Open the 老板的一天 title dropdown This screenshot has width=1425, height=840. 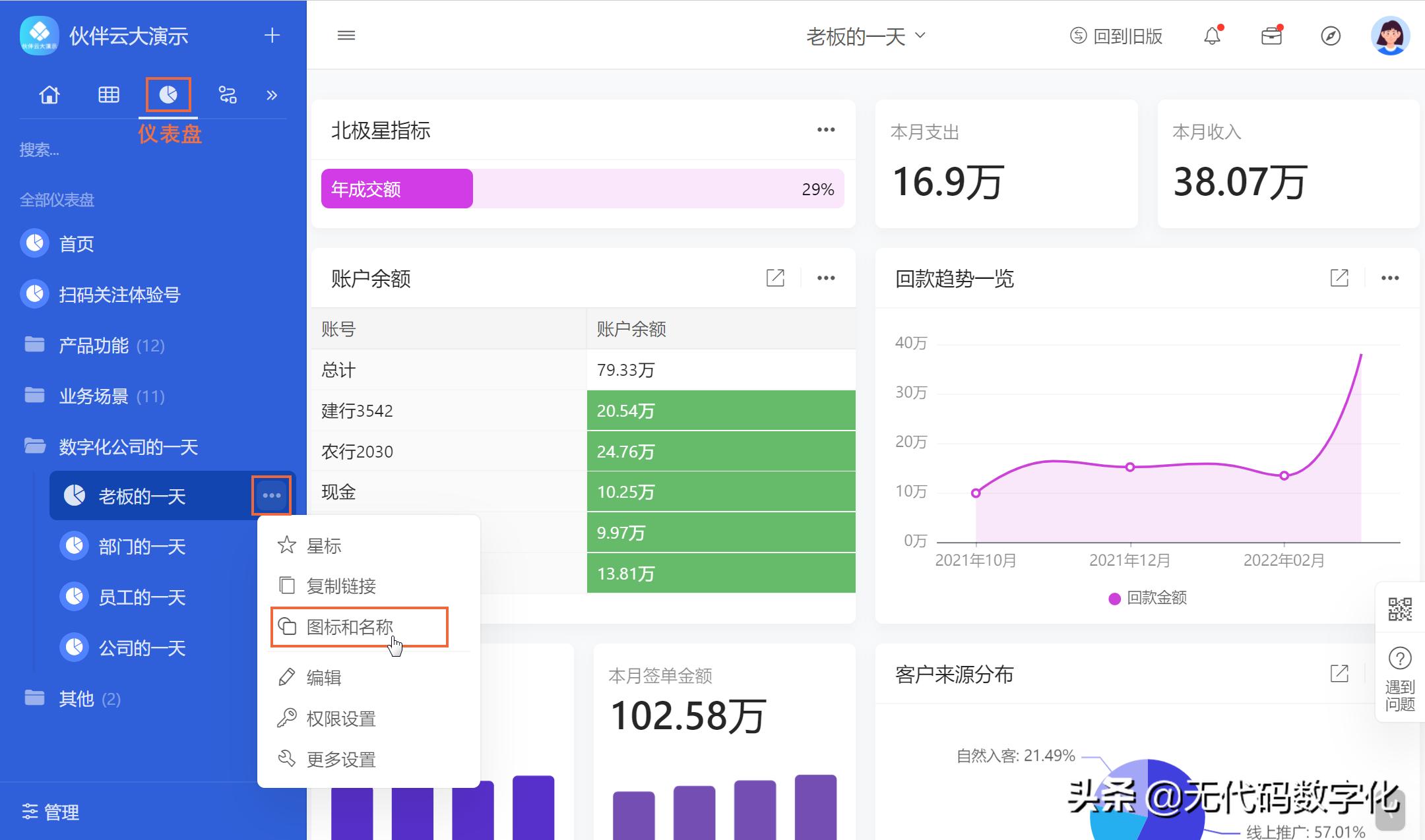[x=865, y=36]
